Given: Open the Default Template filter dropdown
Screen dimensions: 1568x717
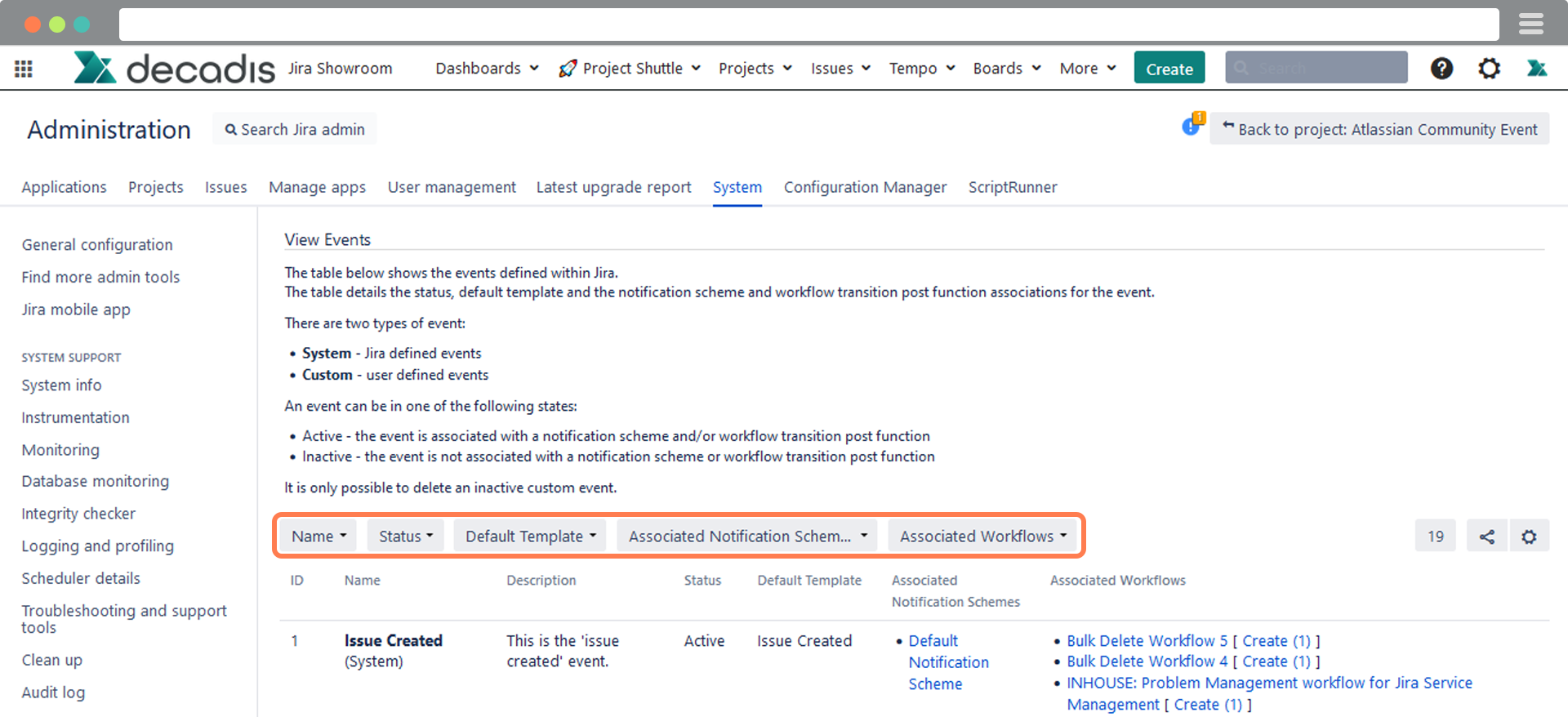Looking at the screenshot, I should click(530, 537).
